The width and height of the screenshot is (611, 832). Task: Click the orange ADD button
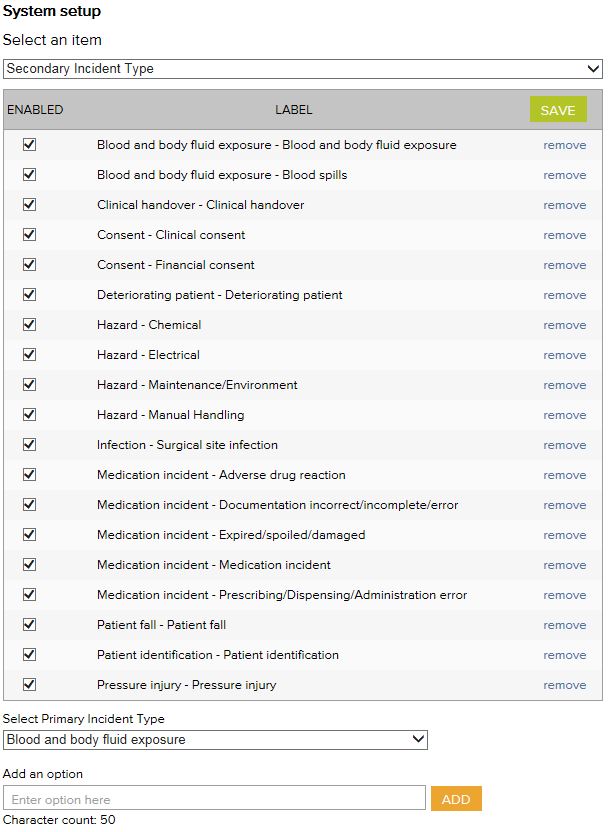(x=456, y=799)
